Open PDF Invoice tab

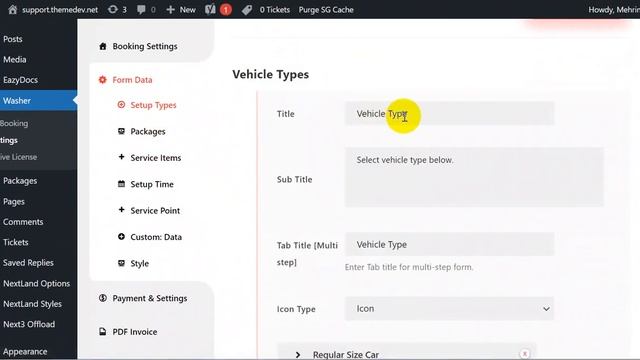(135, 332)
